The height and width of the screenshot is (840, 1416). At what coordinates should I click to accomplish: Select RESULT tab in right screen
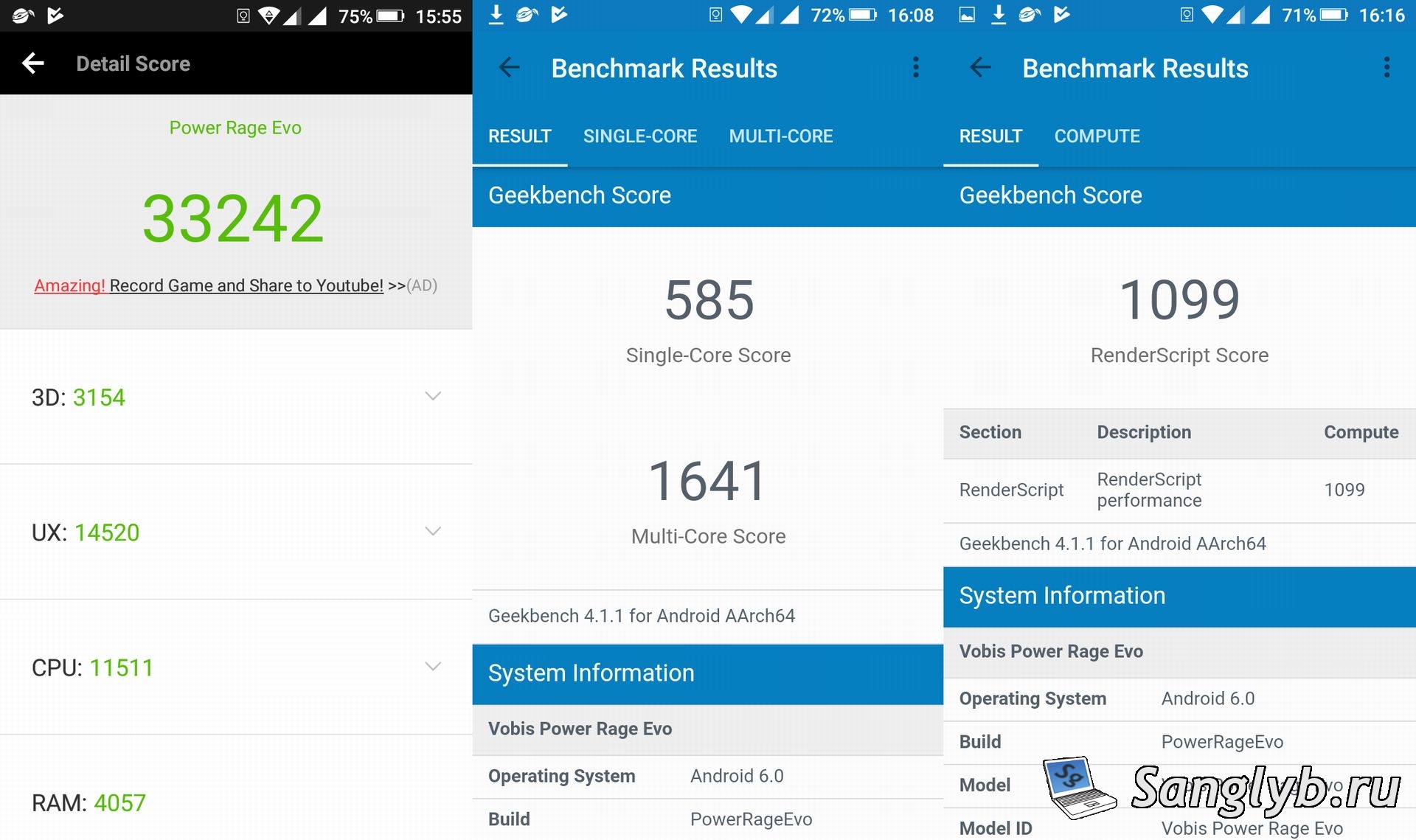point(991,136)
